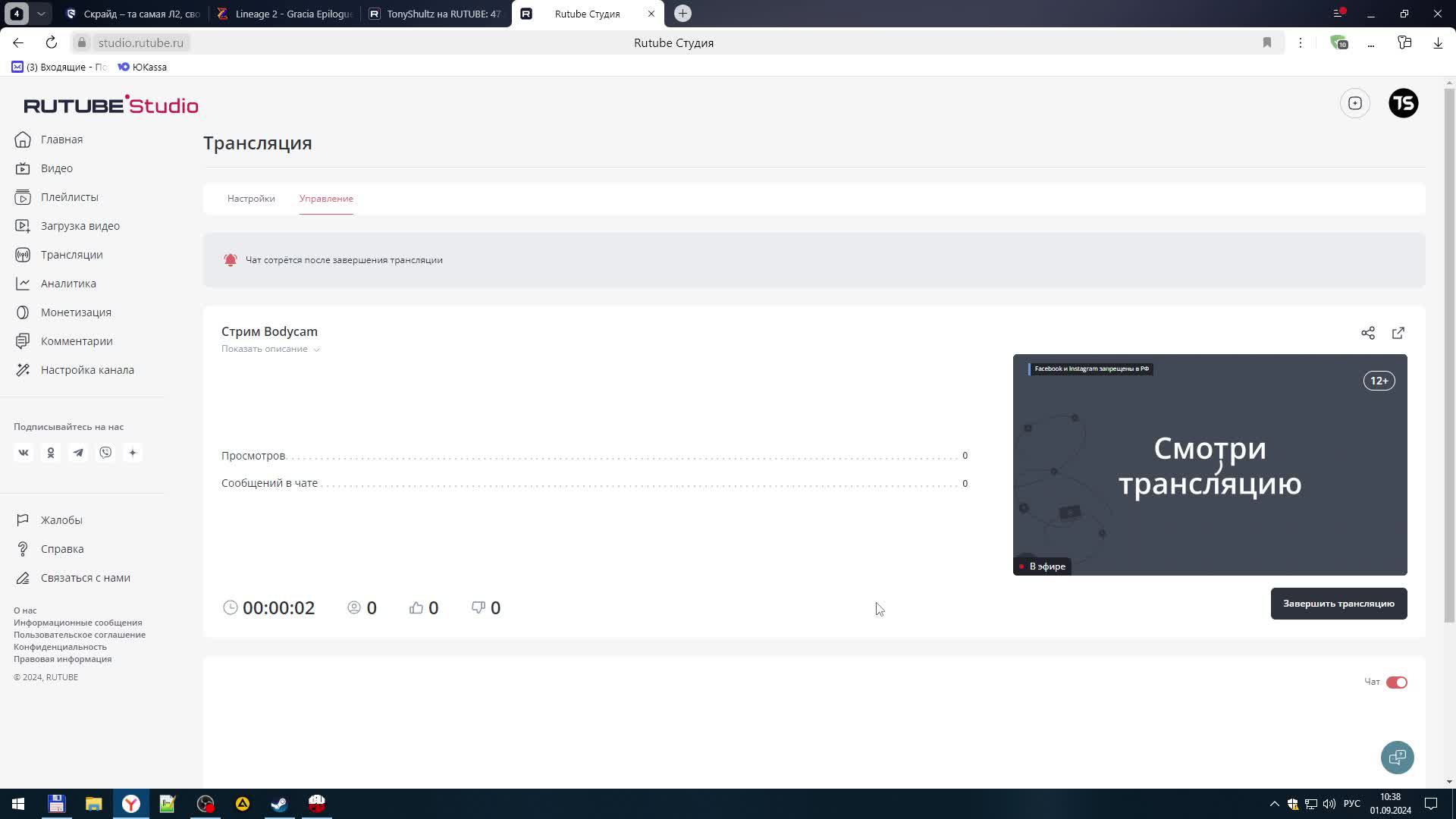Click the share stream icon

(x=1367, y=333)
